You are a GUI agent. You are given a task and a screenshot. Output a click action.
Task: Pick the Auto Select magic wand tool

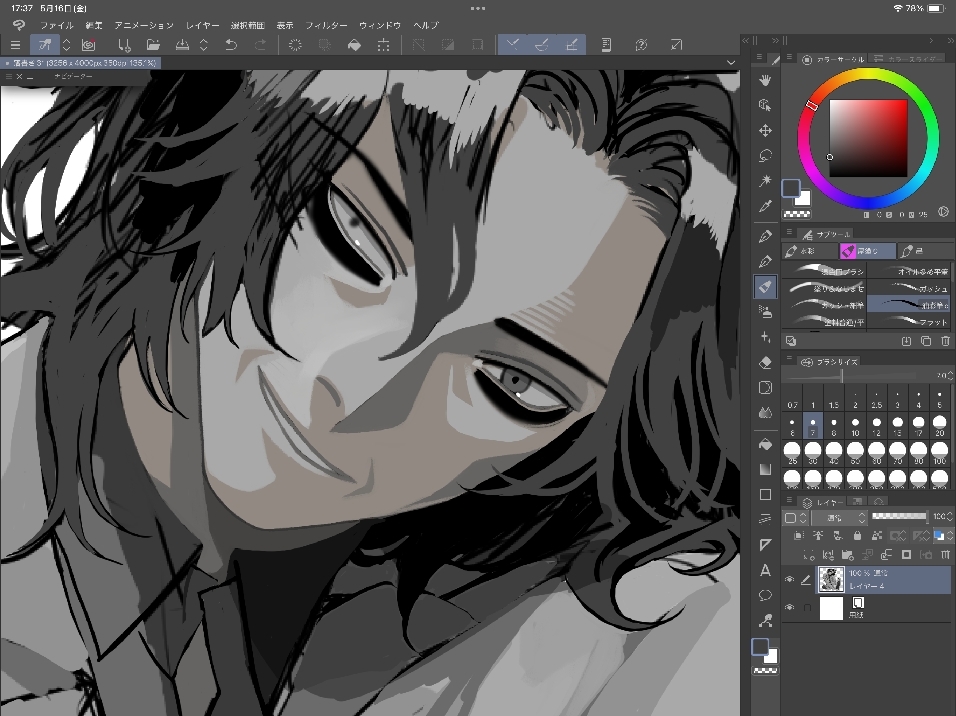tap(765, 181)
